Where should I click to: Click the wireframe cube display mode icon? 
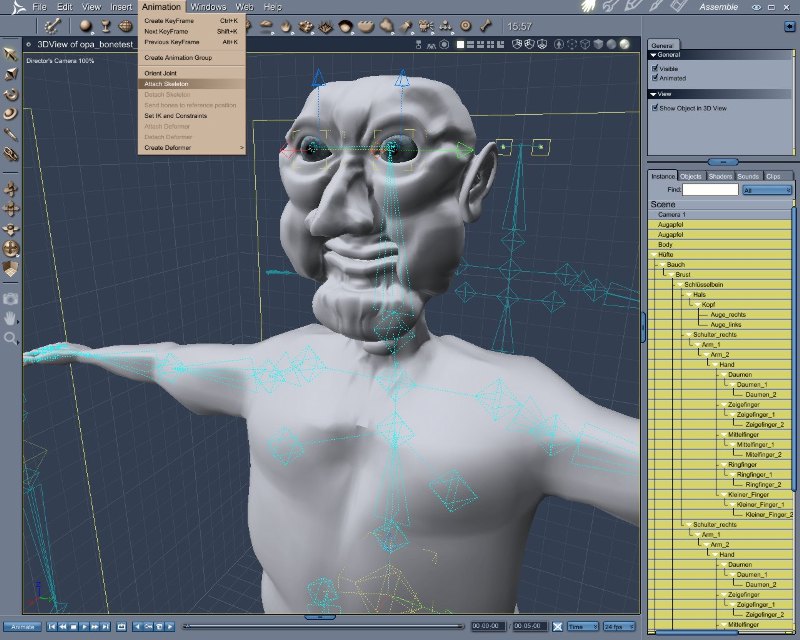pos(585,44)
